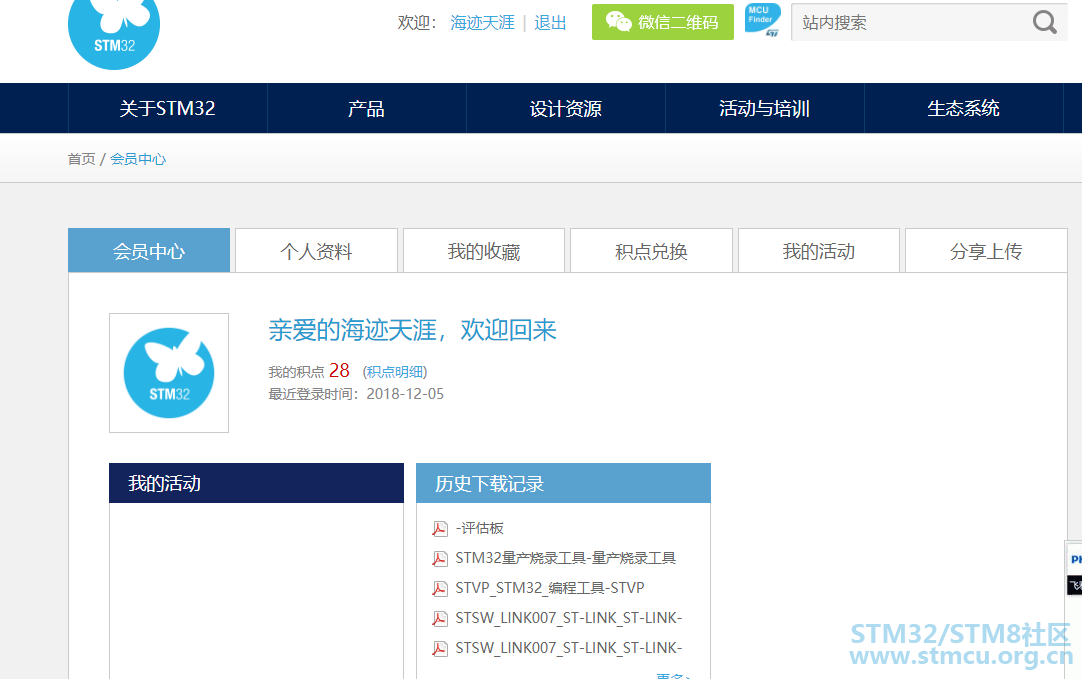Open the 关于STM32 menu
Viewport: 1082px width, 679px height.
[x=168, y=108]
